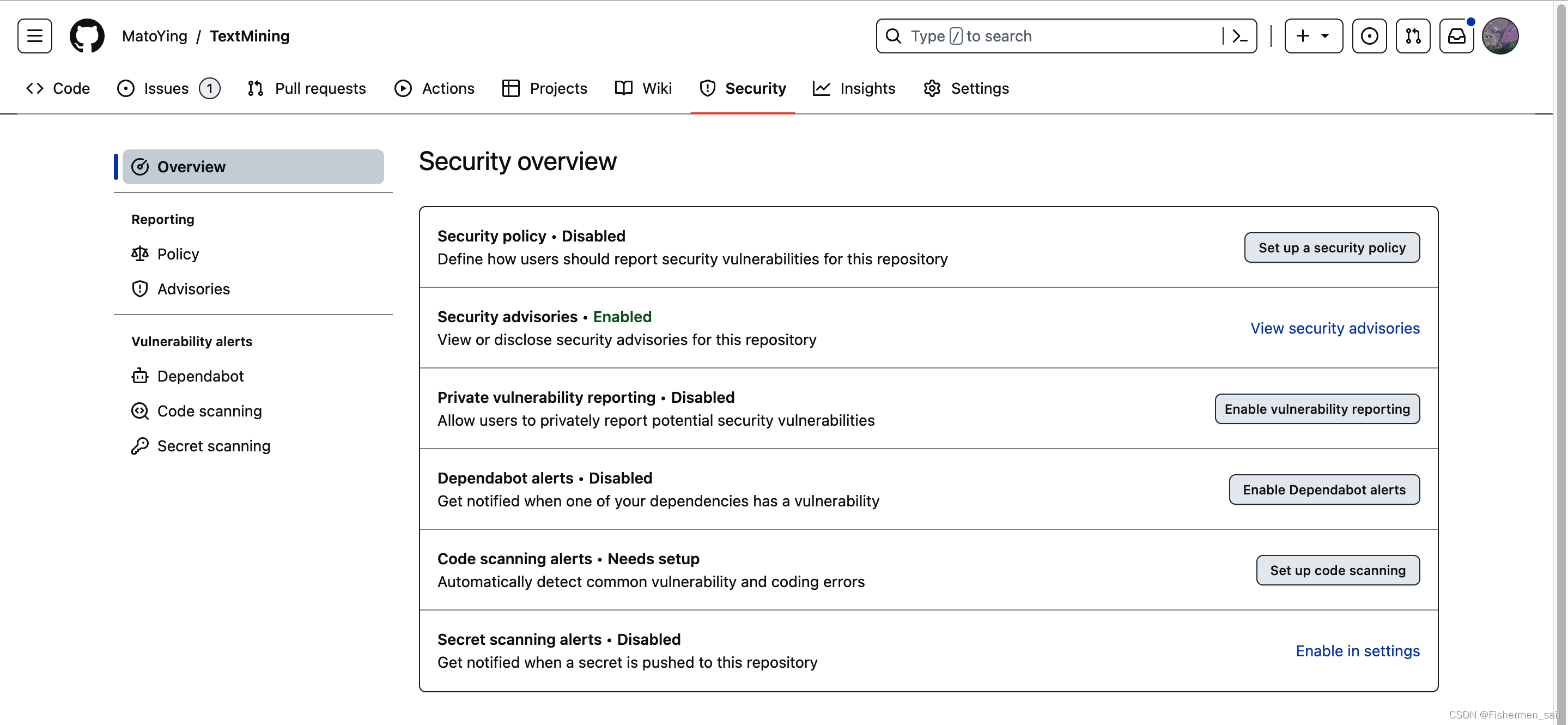Select Overview in the security sidebar
Screen dimensions: 1568x725
coord(253,167)
